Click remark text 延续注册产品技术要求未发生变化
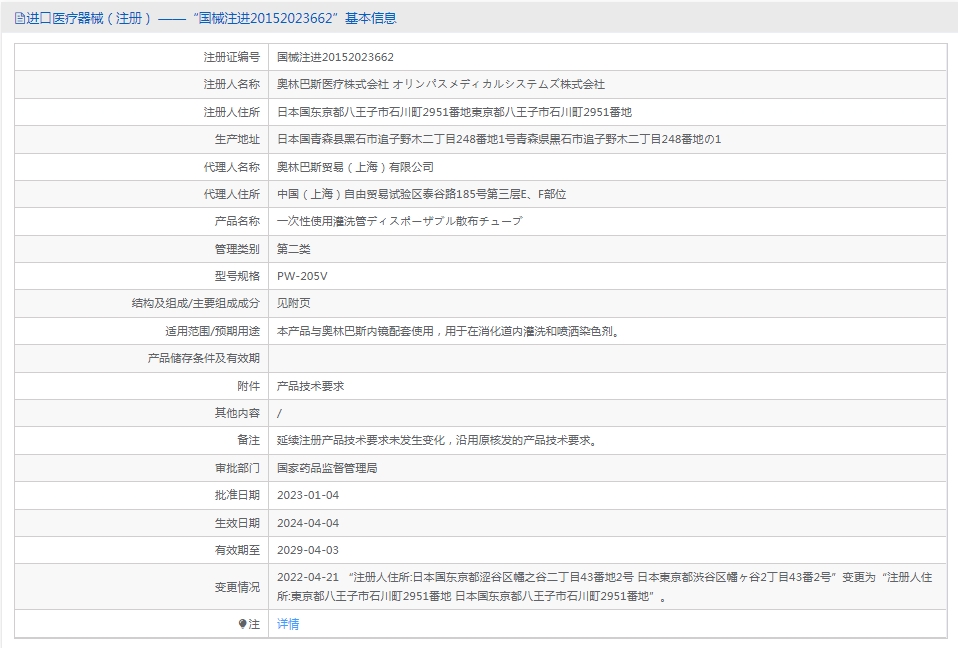Image resolution: width=958 pixels, height=648 pixels. pyautogui.click(x=438, y=440)
